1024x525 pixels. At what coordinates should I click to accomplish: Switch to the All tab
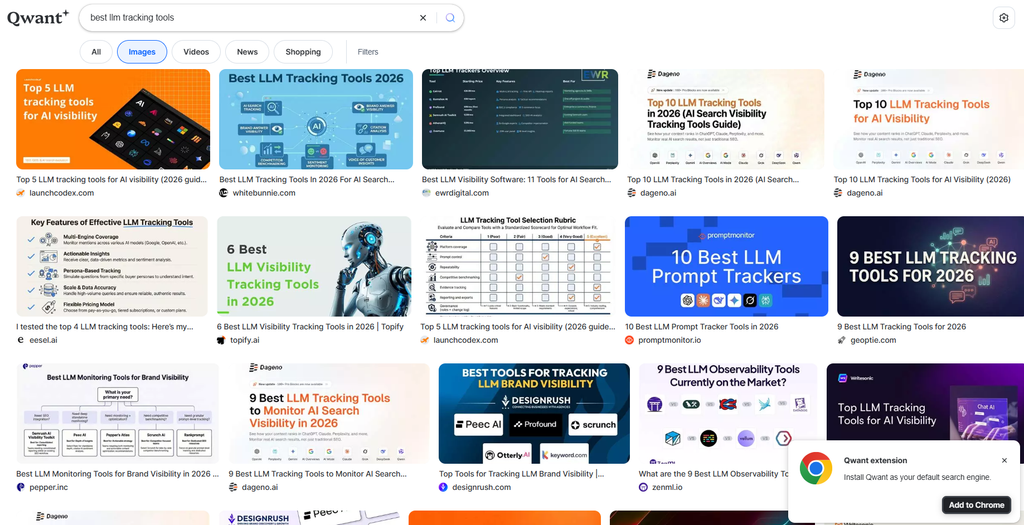[x=96, y=52]
